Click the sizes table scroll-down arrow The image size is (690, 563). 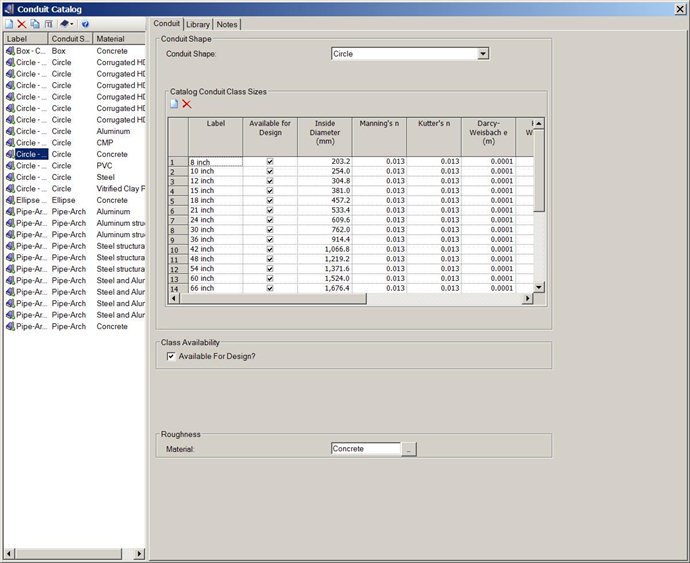pyautogui.click(x=539, y=287)
